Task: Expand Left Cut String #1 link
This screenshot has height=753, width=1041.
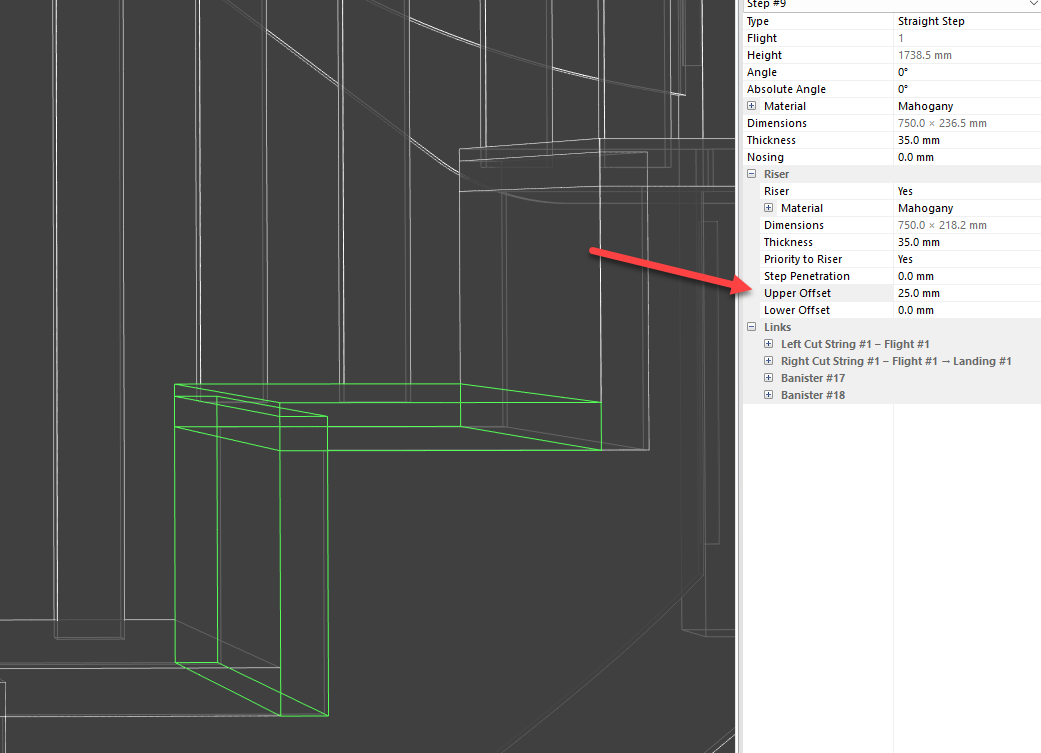Action: coord(769,344)
